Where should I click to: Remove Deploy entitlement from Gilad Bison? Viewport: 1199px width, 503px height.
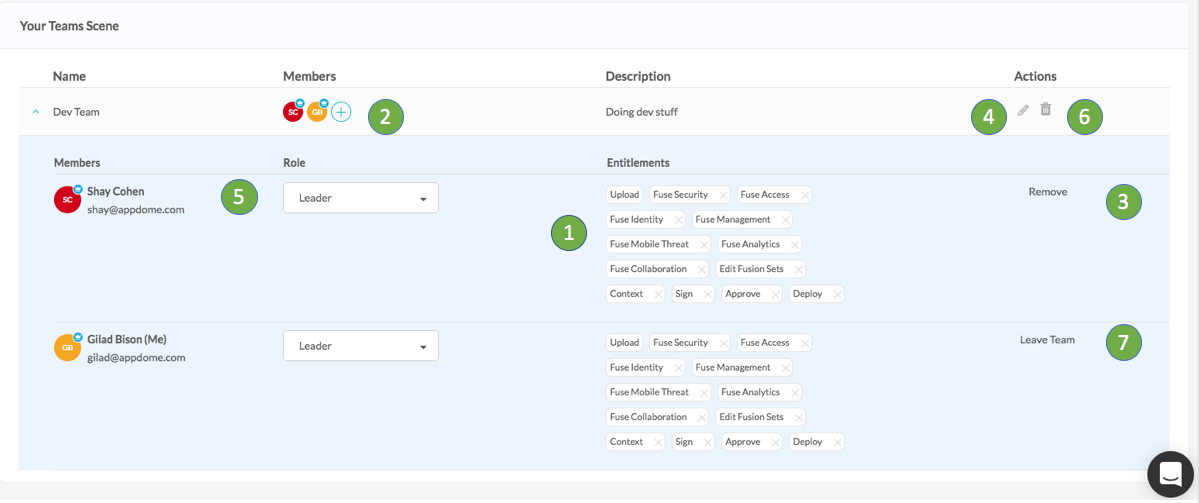835,442
